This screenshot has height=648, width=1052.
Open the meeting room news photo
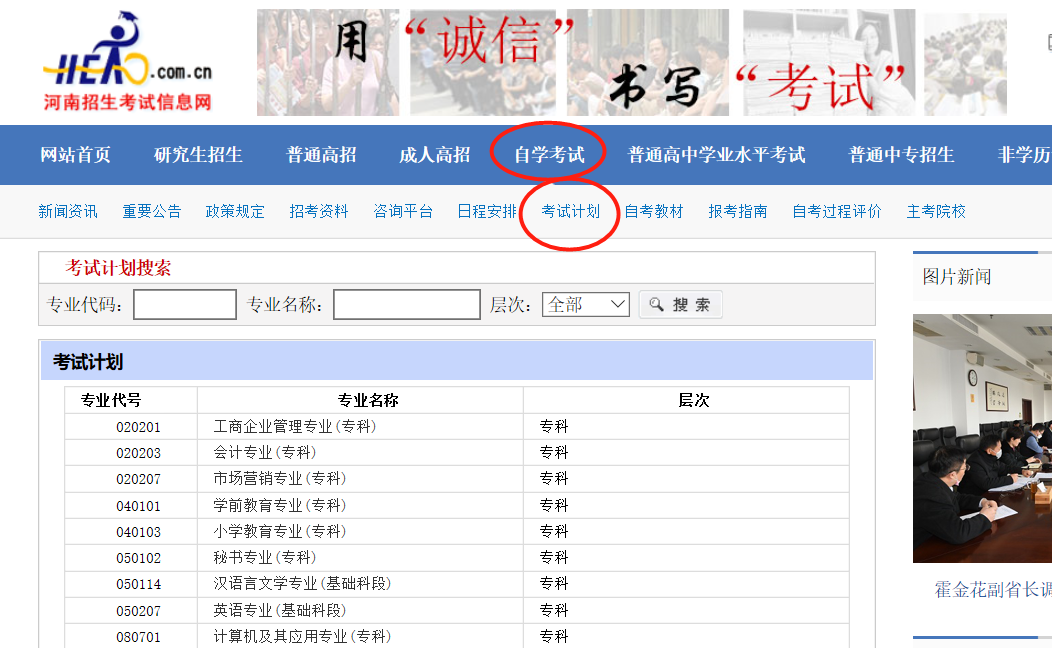[x=982, y=439]
